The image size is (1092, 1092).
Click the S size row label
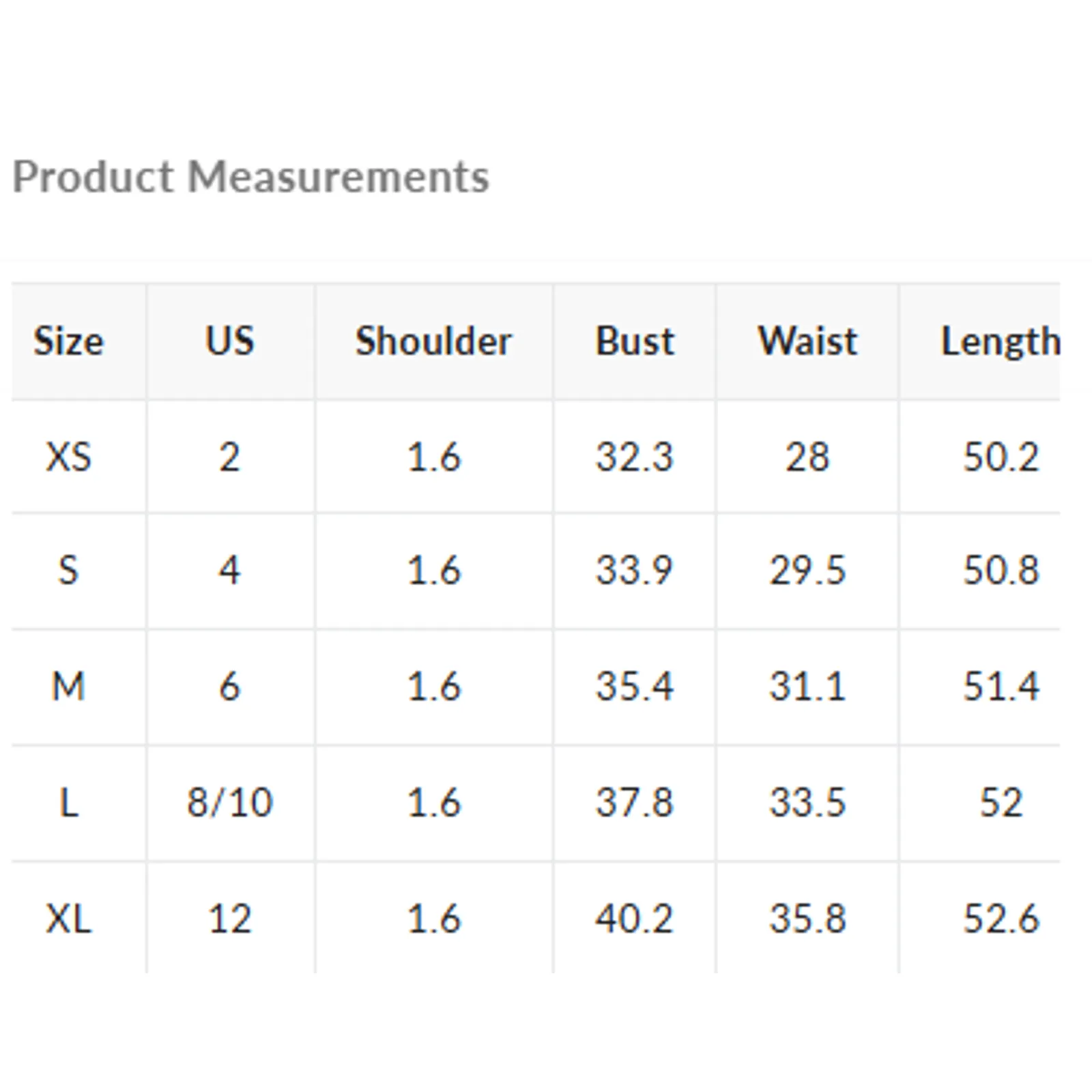(69, 570)
